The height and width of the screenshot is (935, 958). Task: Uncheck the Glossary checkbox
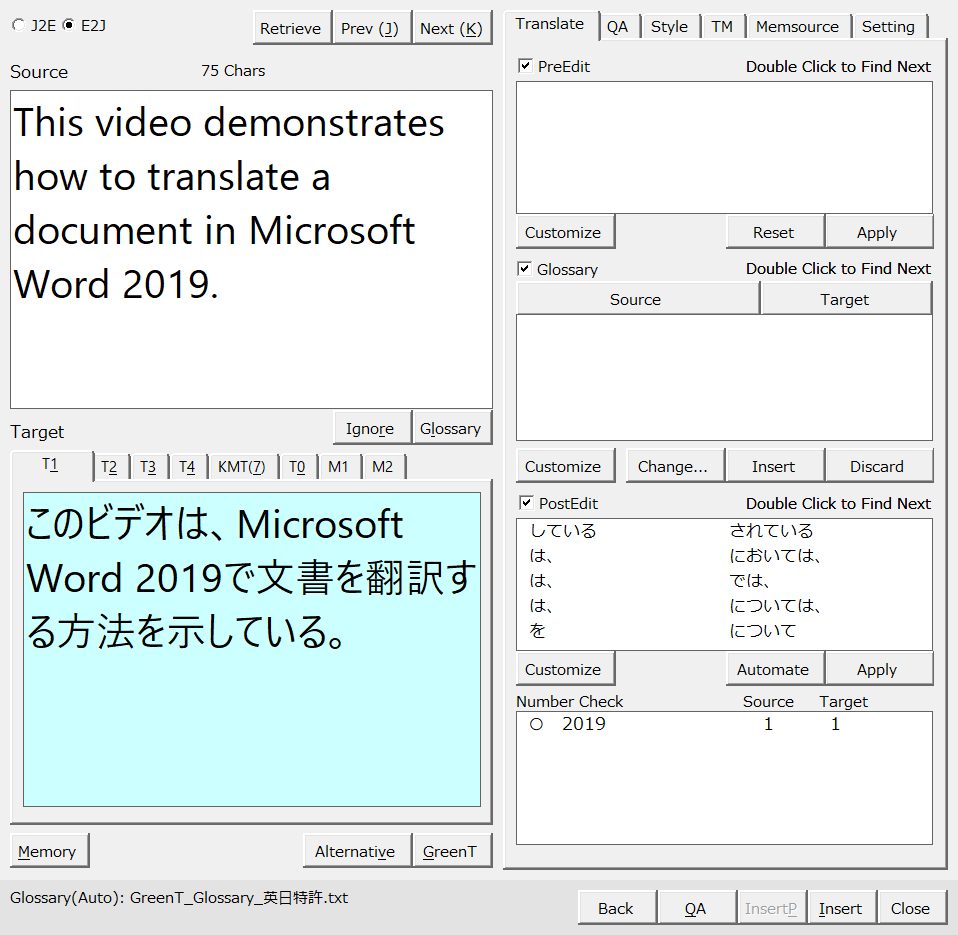[525, 269]
